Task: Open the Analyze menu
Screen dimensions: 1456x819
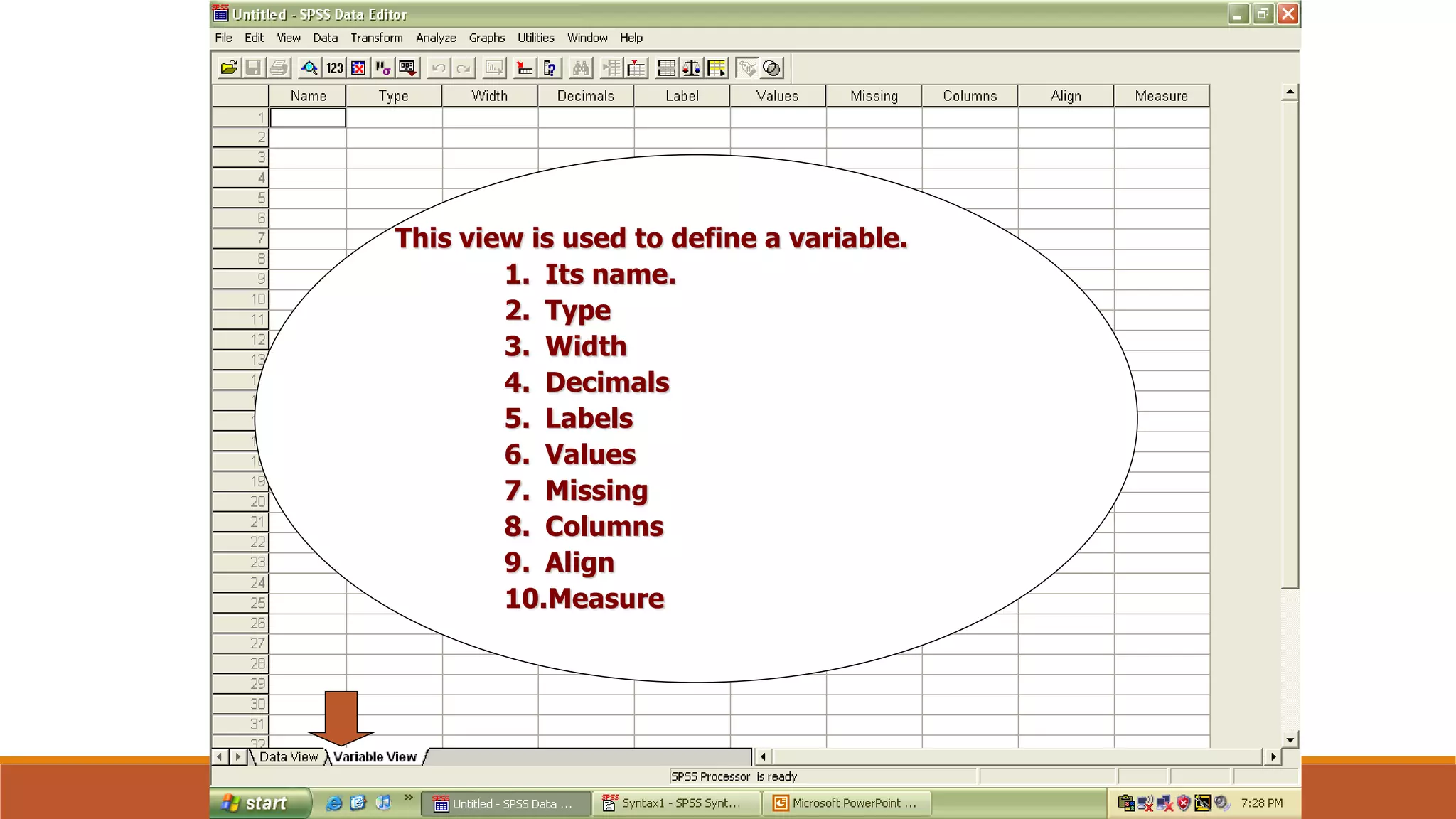Action: tap(436, 38)
